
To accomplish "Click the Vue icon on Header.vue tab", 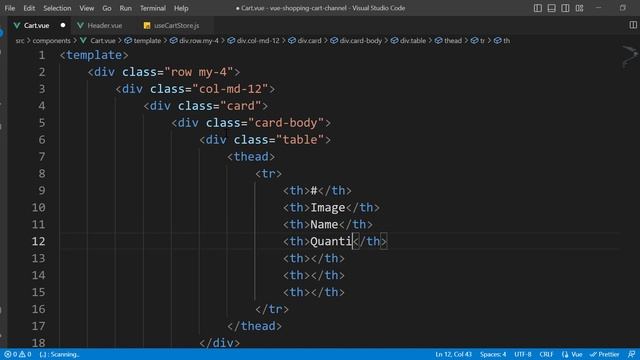I will 80,25.
